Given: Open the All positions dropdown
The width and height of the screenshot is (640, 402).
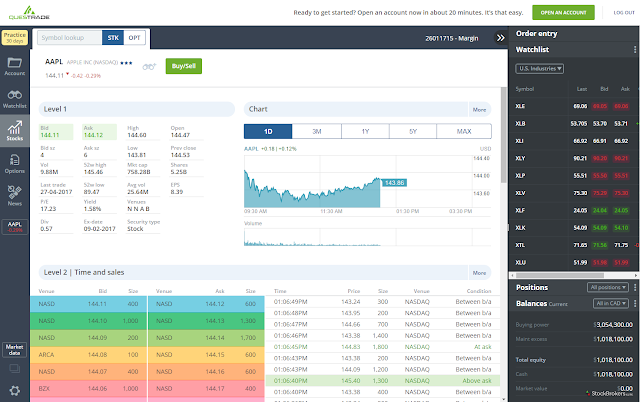Looking at the screenshot, I should [x=607, y=287].
